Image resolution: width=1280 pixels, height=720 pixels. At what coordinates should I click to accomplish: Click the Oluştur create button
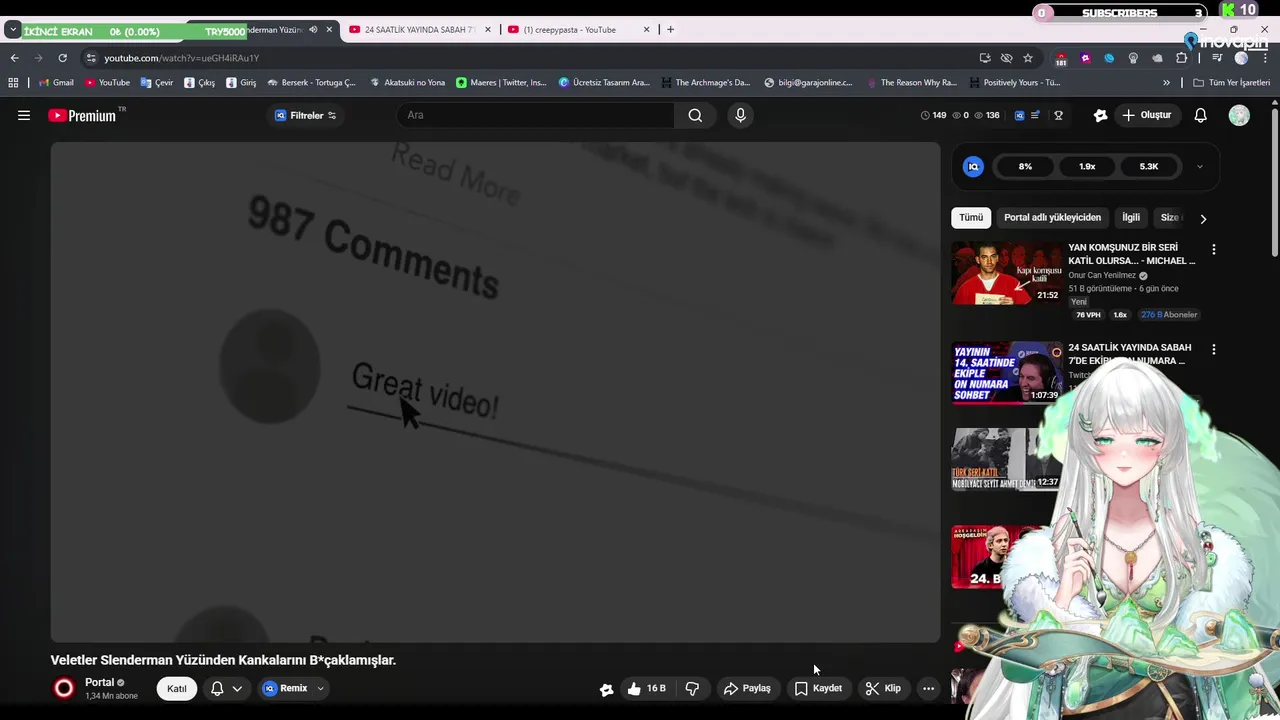pyautogui.click(x=1146, y=115)
